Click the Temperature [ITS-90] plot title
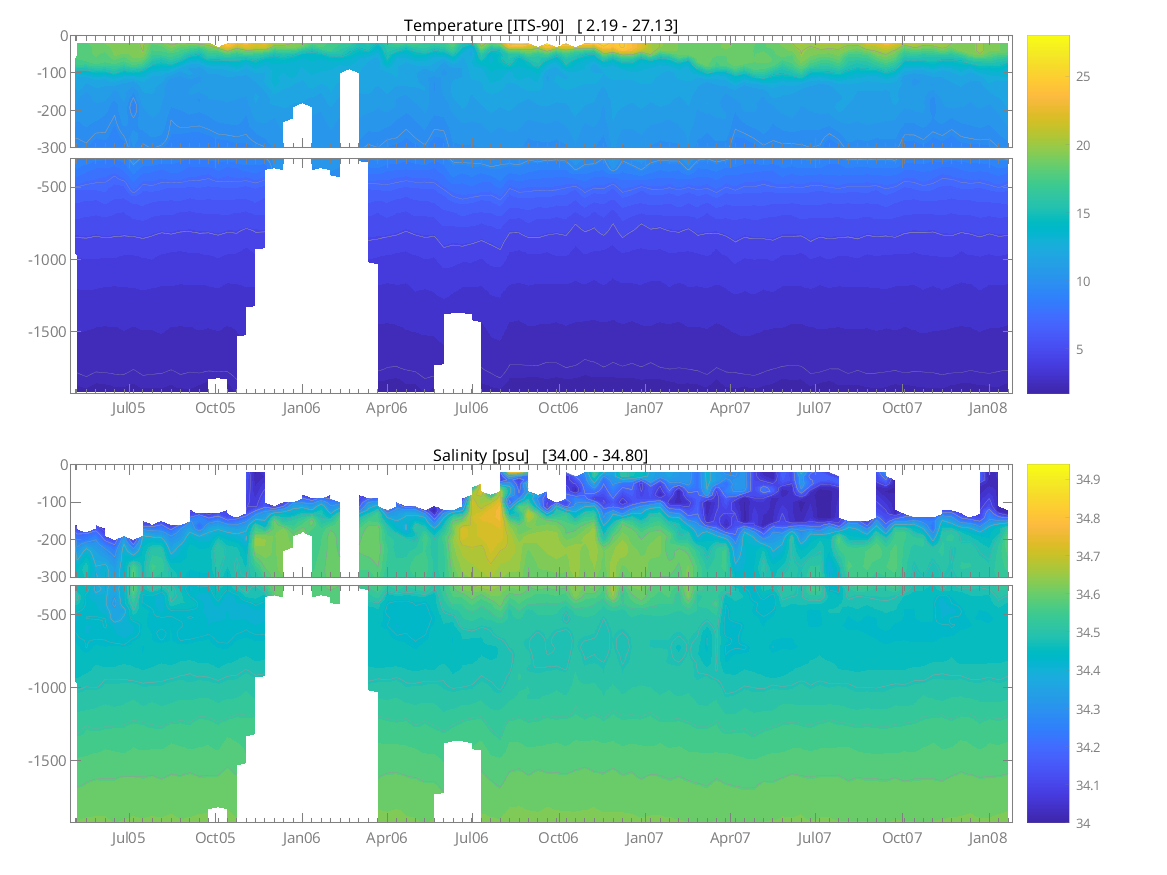Image resolution: width=1167 pixels, height=875 pixels. (541, 25)
